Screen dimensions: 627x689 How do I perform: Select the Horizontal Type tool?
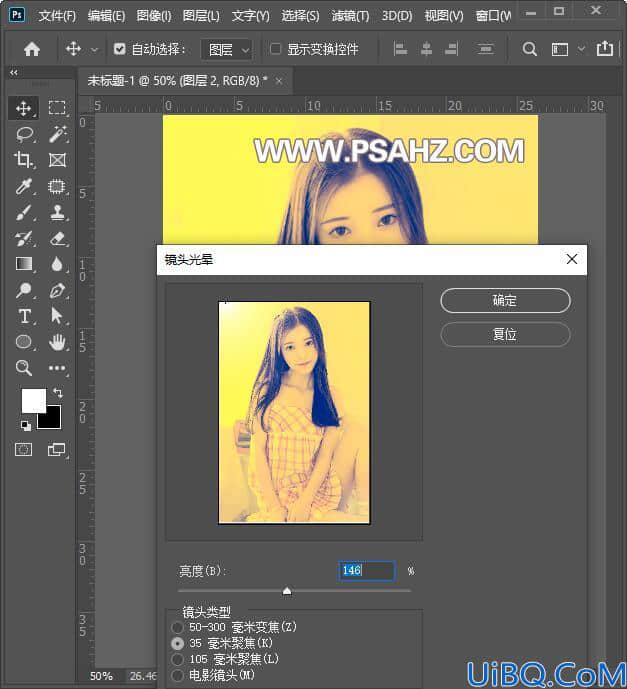pos(25,316)
